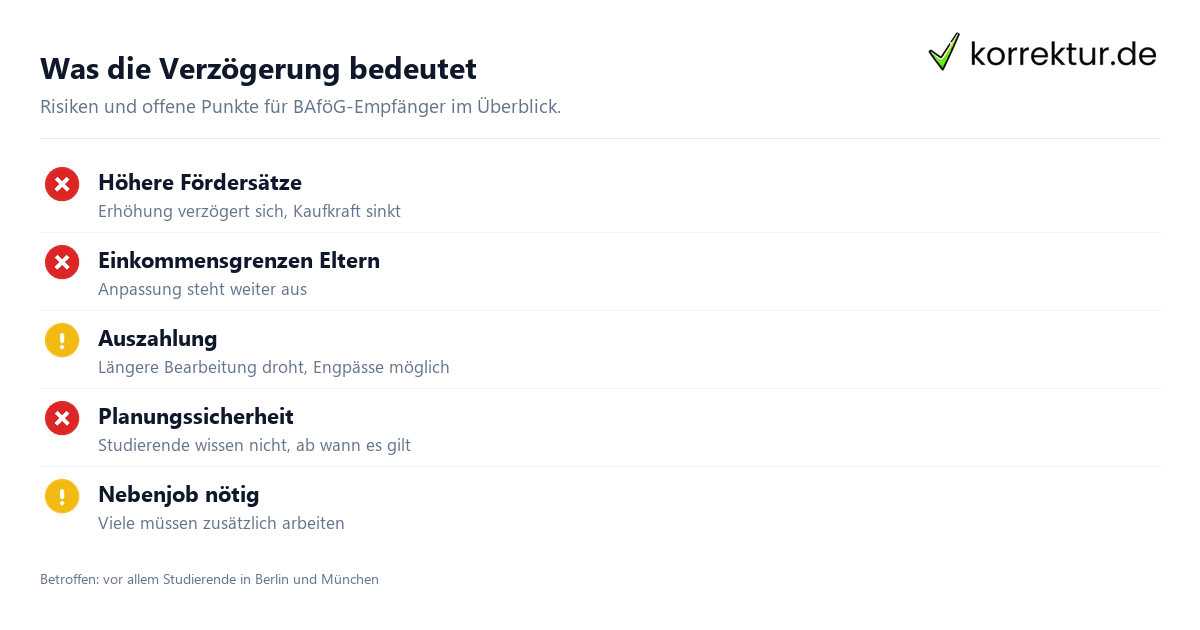Image resolution: width=1200 pixels, height=630 pixels.
Task: Click text Anpassung steht weiter aus
Action: (202, 289)
